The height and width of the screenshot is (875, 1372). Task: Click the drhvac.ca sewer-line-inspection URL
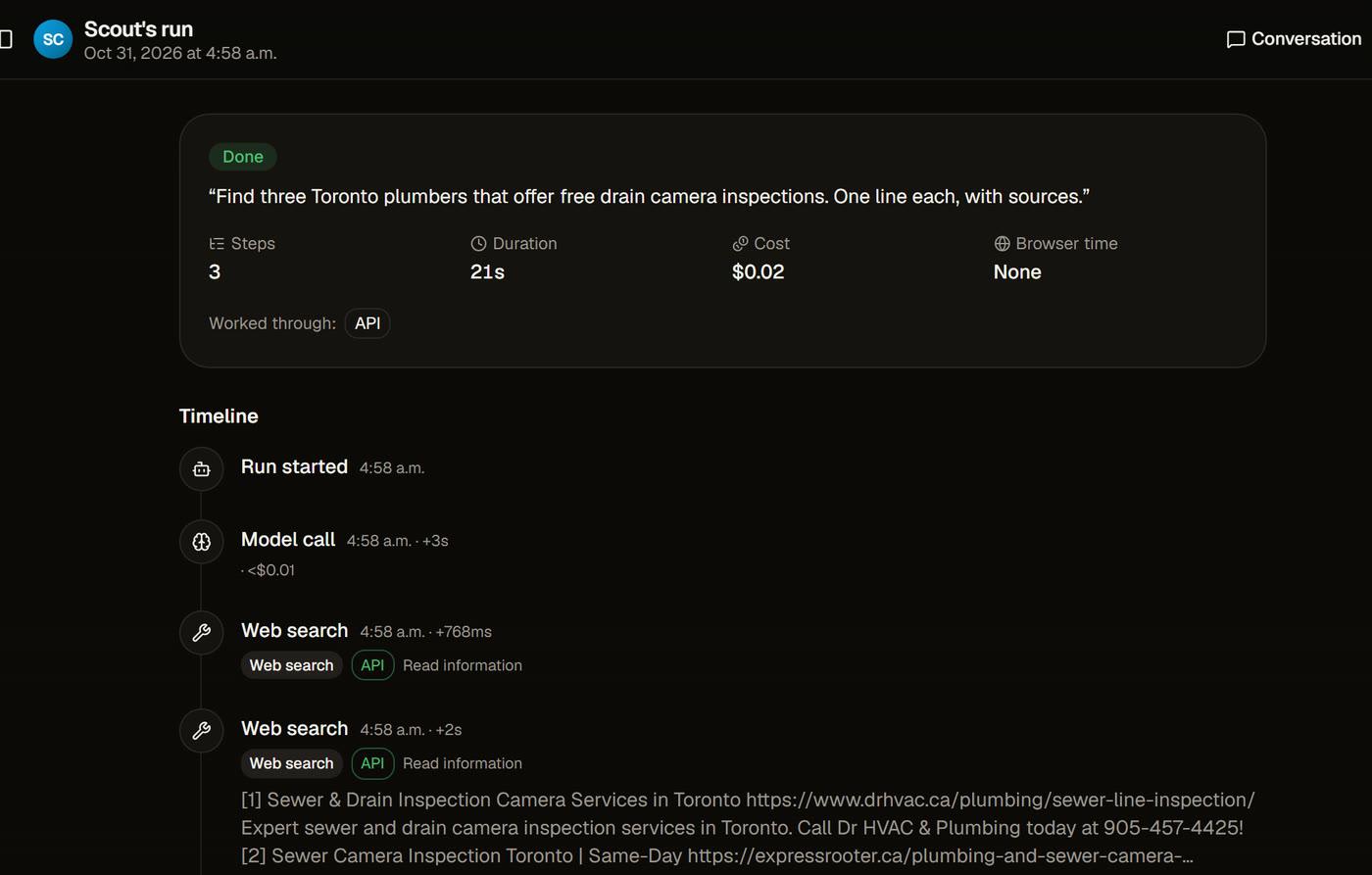click(1001, 800)
